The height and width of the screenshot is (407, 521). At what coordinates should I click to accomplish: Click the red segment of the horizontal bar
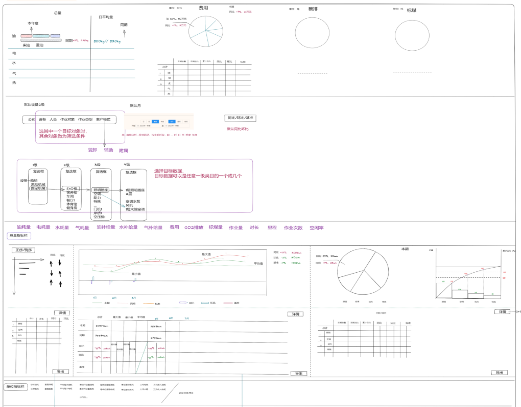coord(26,36)
